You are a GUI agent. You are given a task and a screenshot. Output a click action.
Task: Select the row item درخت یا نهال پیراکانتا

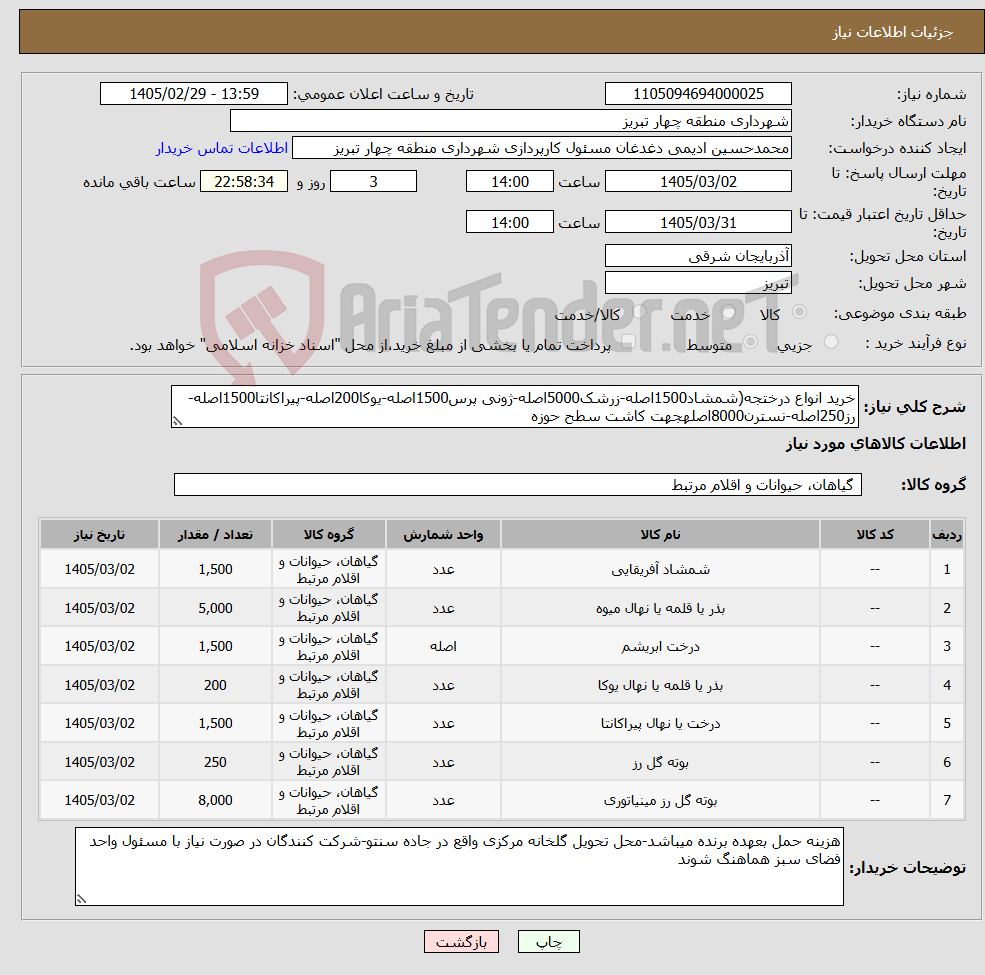click(660, 724)
